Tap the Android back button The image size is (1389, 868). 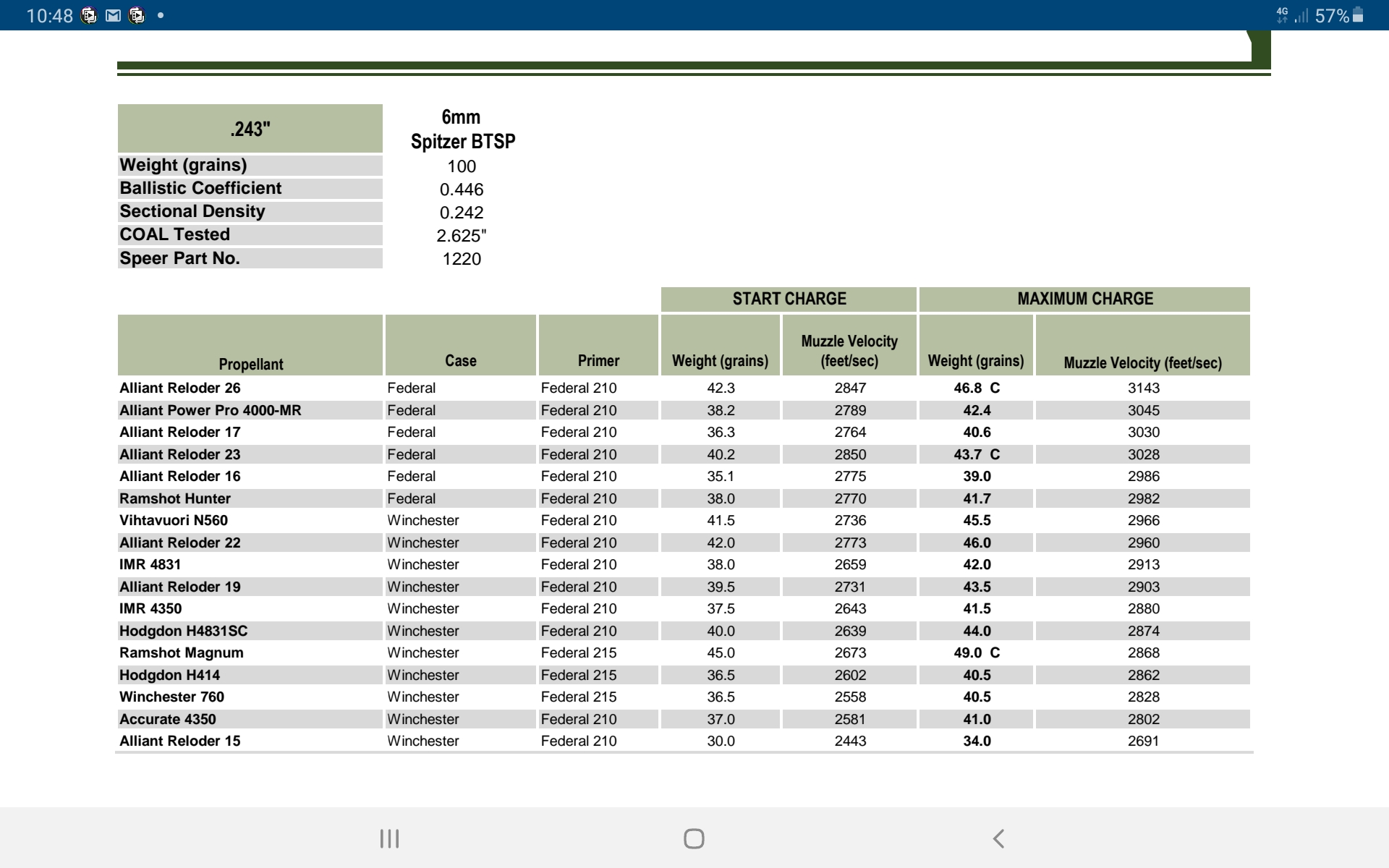998,838
